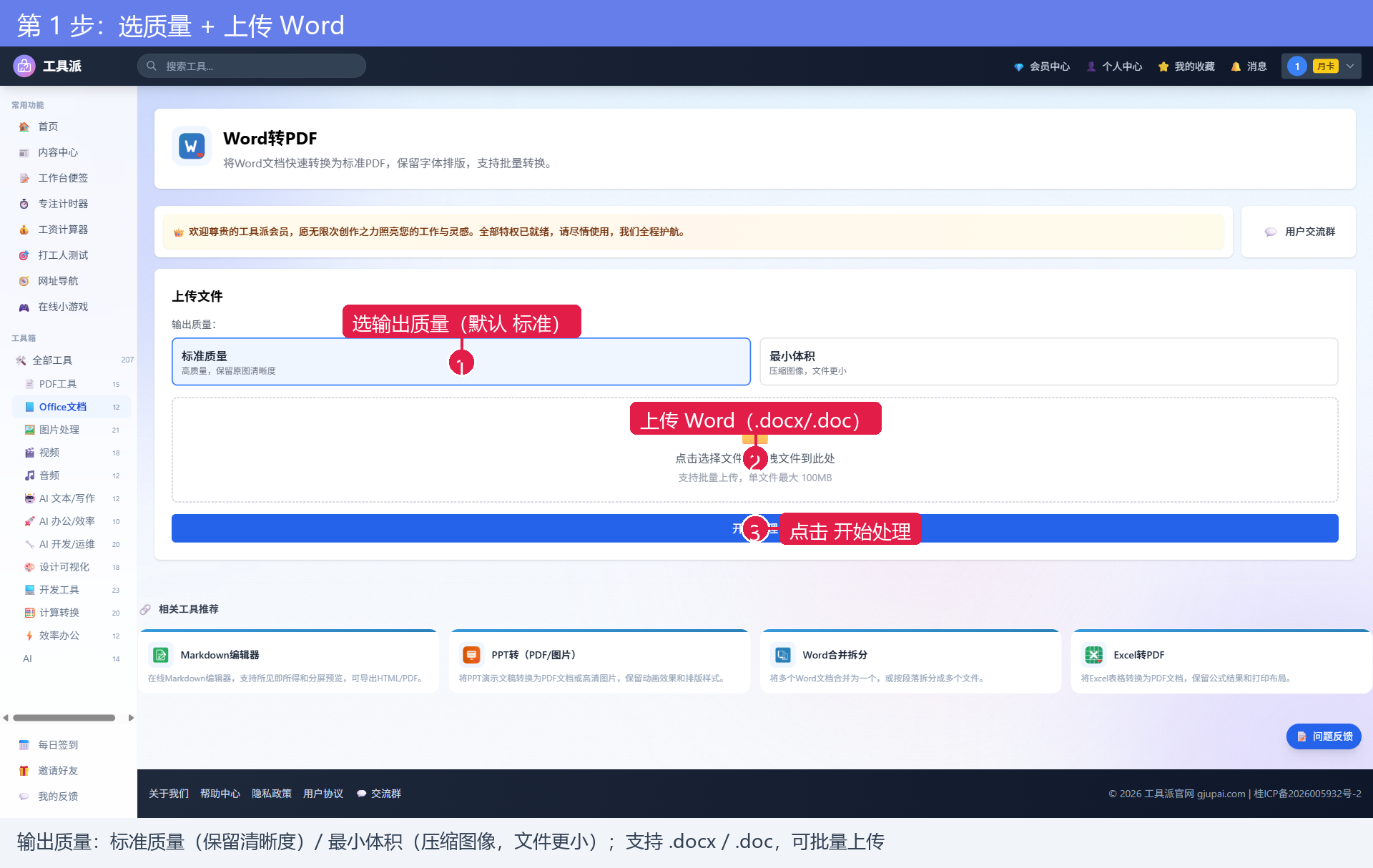
Task: Open 效率办公 category
Action: [72, 636]
